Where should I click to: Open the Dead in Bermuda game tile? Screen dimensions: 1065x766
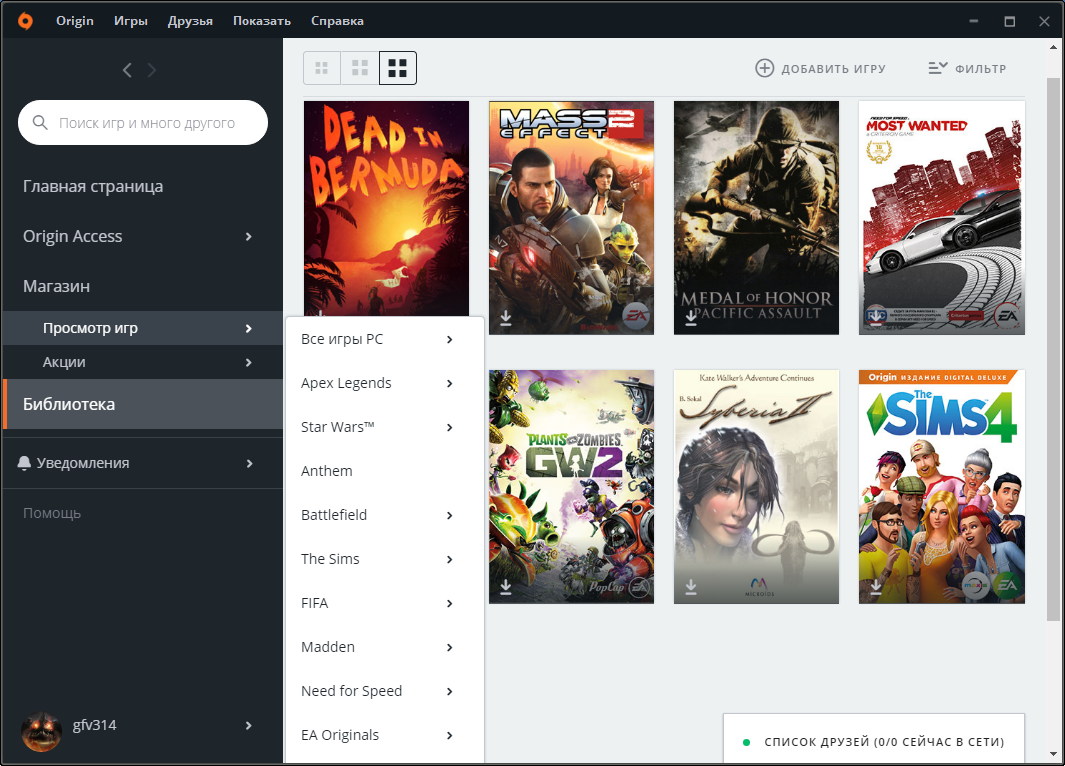pos(386,209)
